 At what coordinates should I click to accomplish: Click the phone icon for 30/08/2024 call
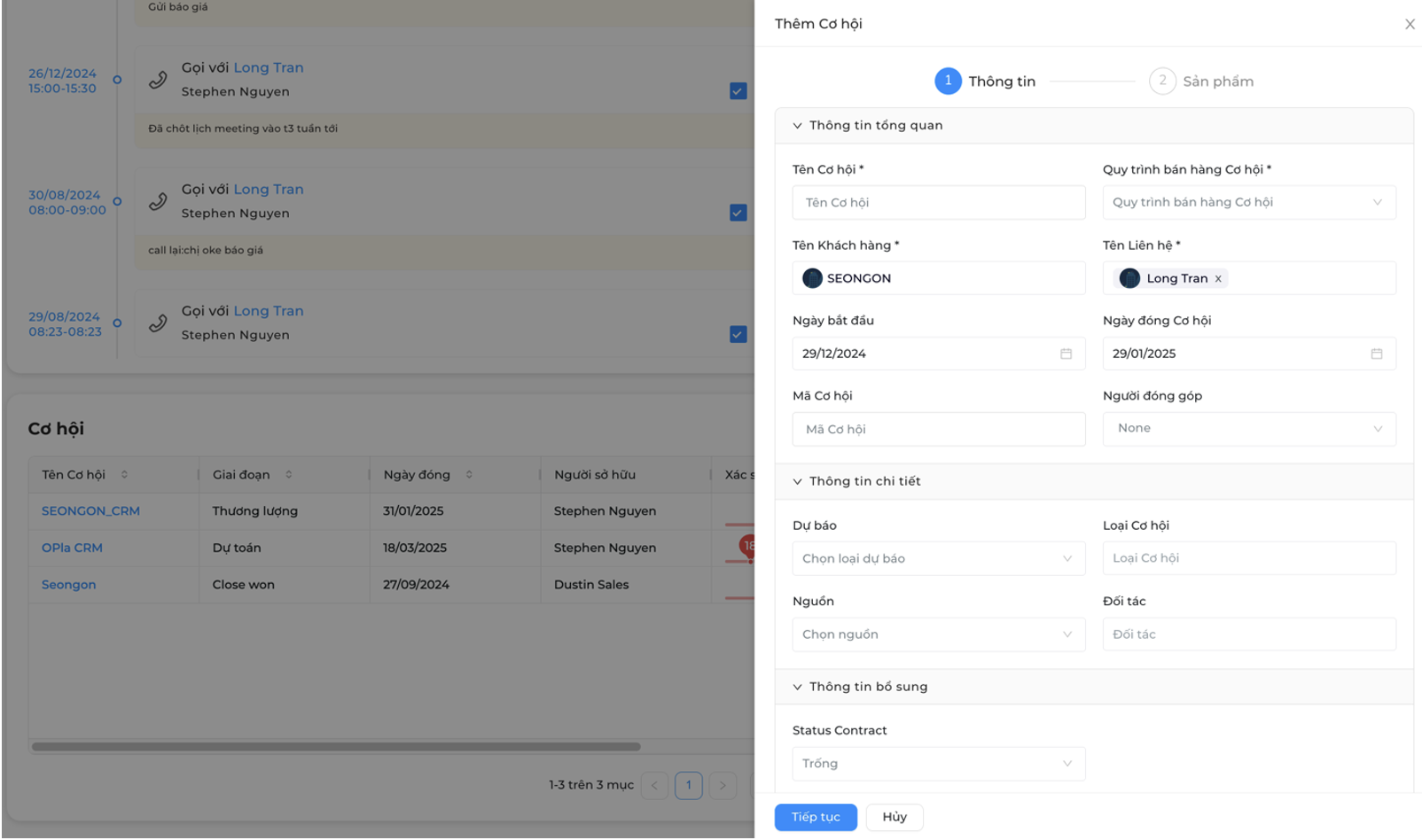[158, 201]
